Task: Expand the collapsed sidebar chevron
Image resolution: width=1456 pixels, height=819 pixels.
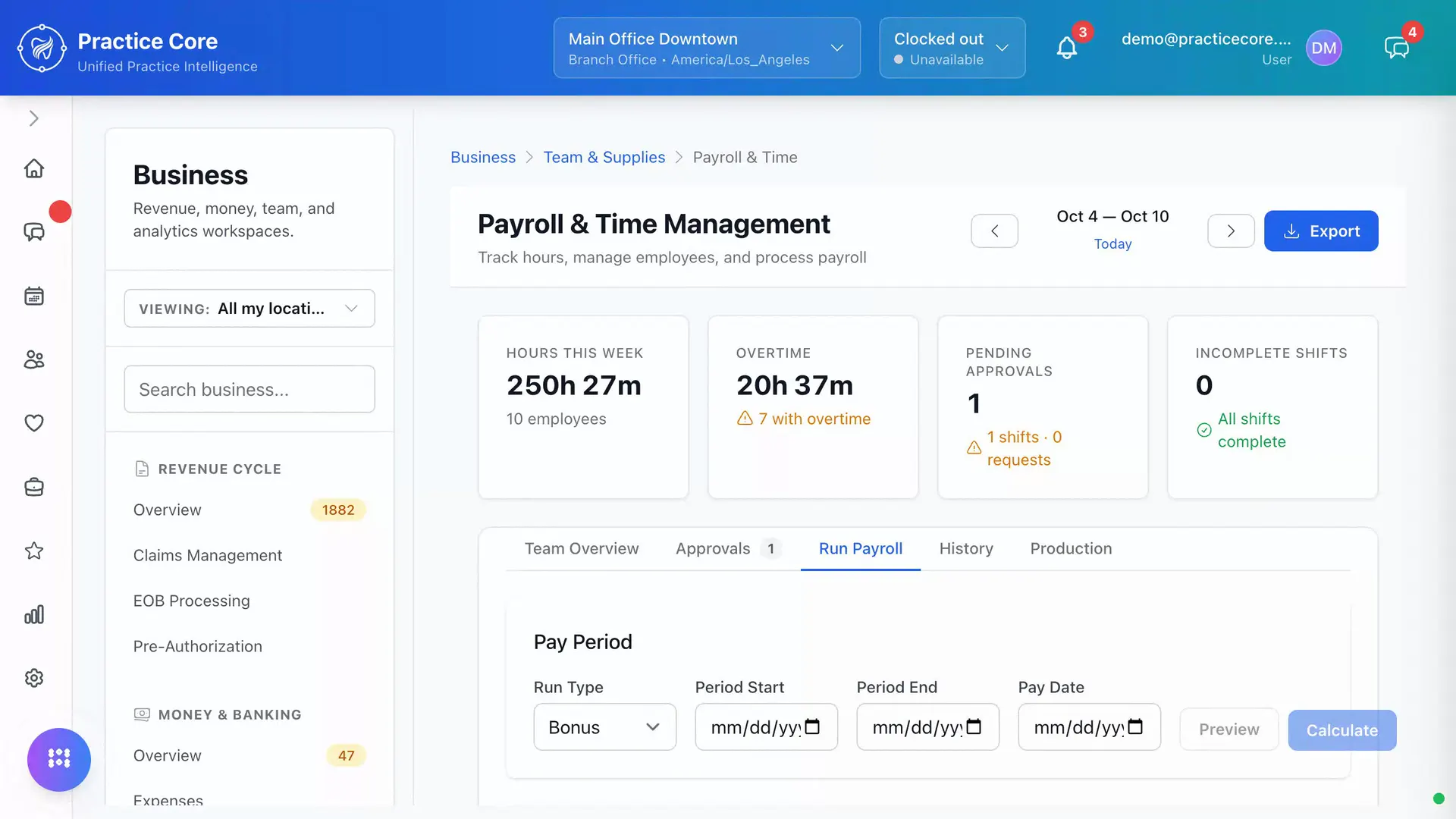Action: click(34, 118)
